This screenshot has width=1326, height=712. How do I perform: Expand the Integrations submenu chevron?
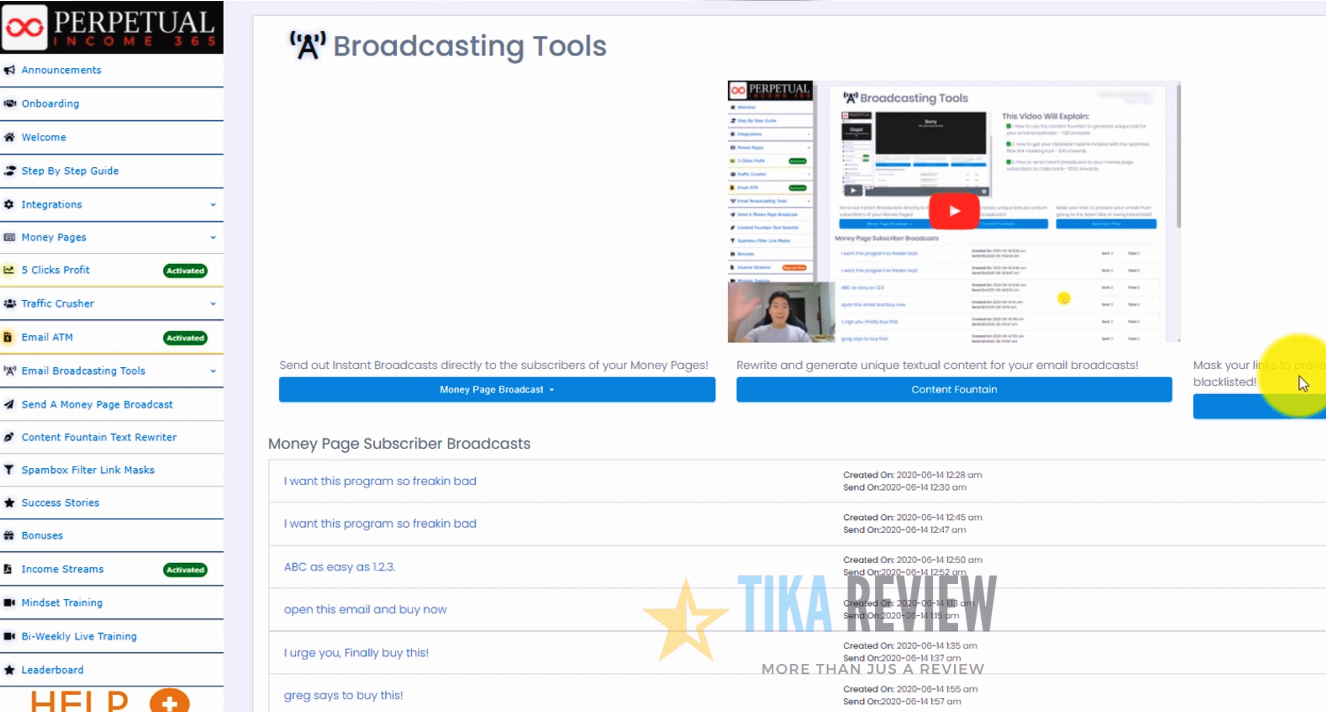pyautogui.click(x=213, y=204)
